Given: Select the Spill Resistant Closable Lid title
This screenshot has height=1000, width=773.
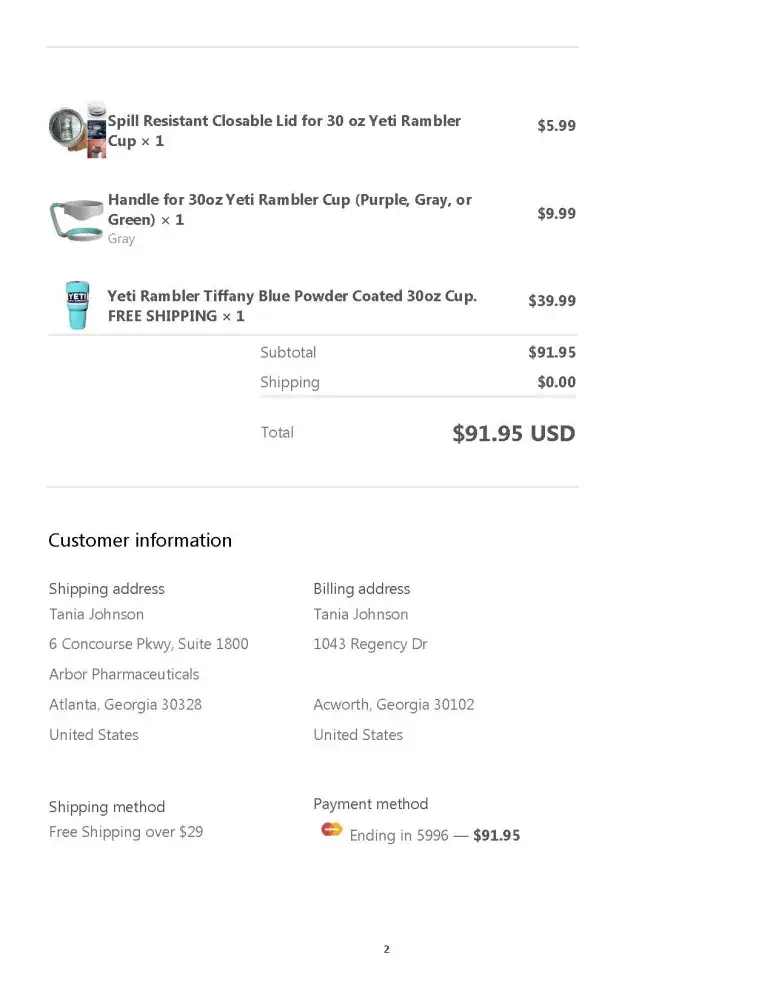Looking at the screenshot, I should (284, 131).
